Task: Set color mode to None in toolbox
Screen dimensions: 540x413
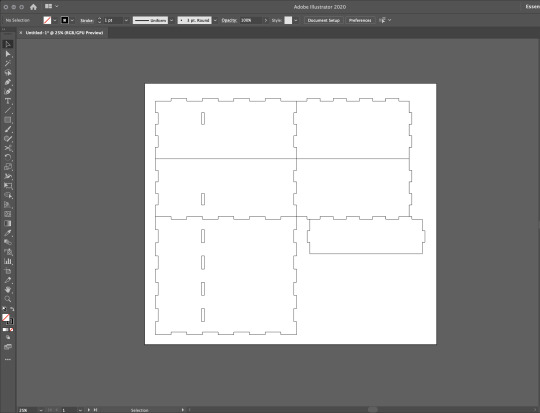Action: (x=12, y=330)
